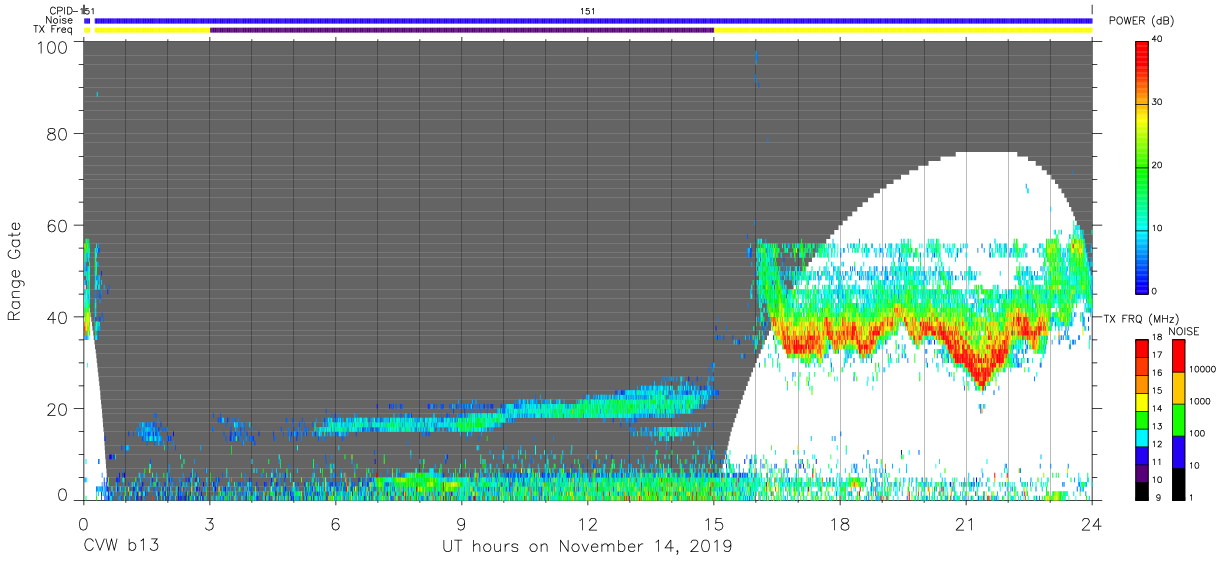Click the 'CVW b13' radar beam label
Viewport: 1228px width, 567px height.
point(121,547)
